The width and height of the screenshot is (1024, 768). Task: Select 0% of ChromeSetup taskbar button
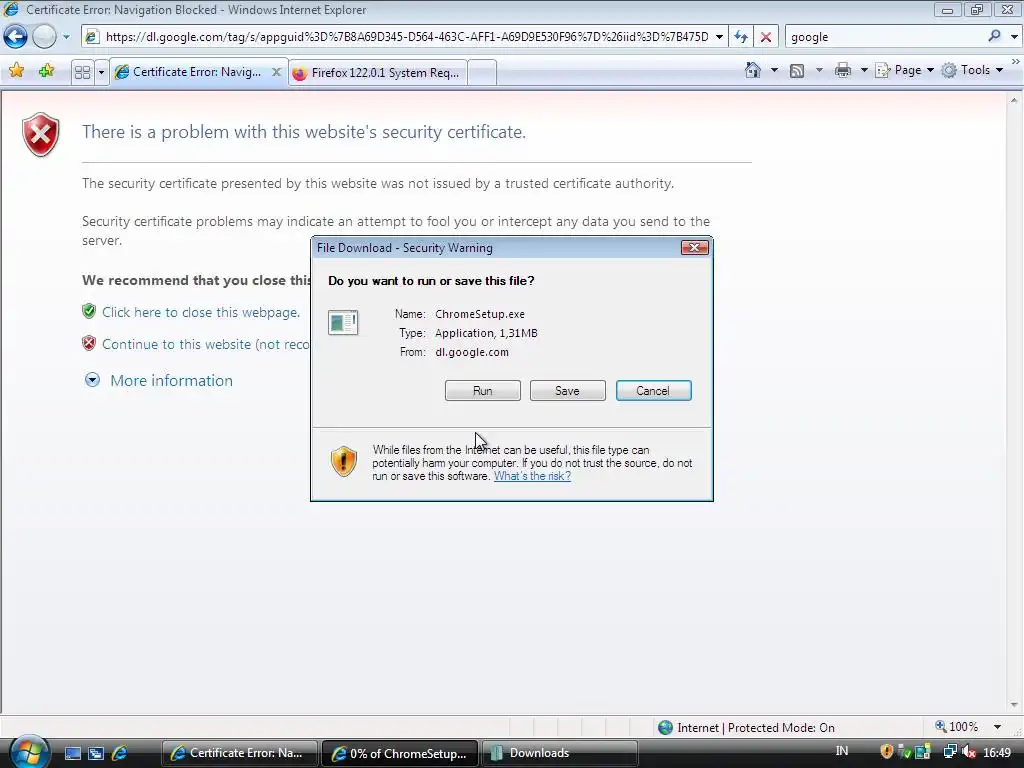400,753
